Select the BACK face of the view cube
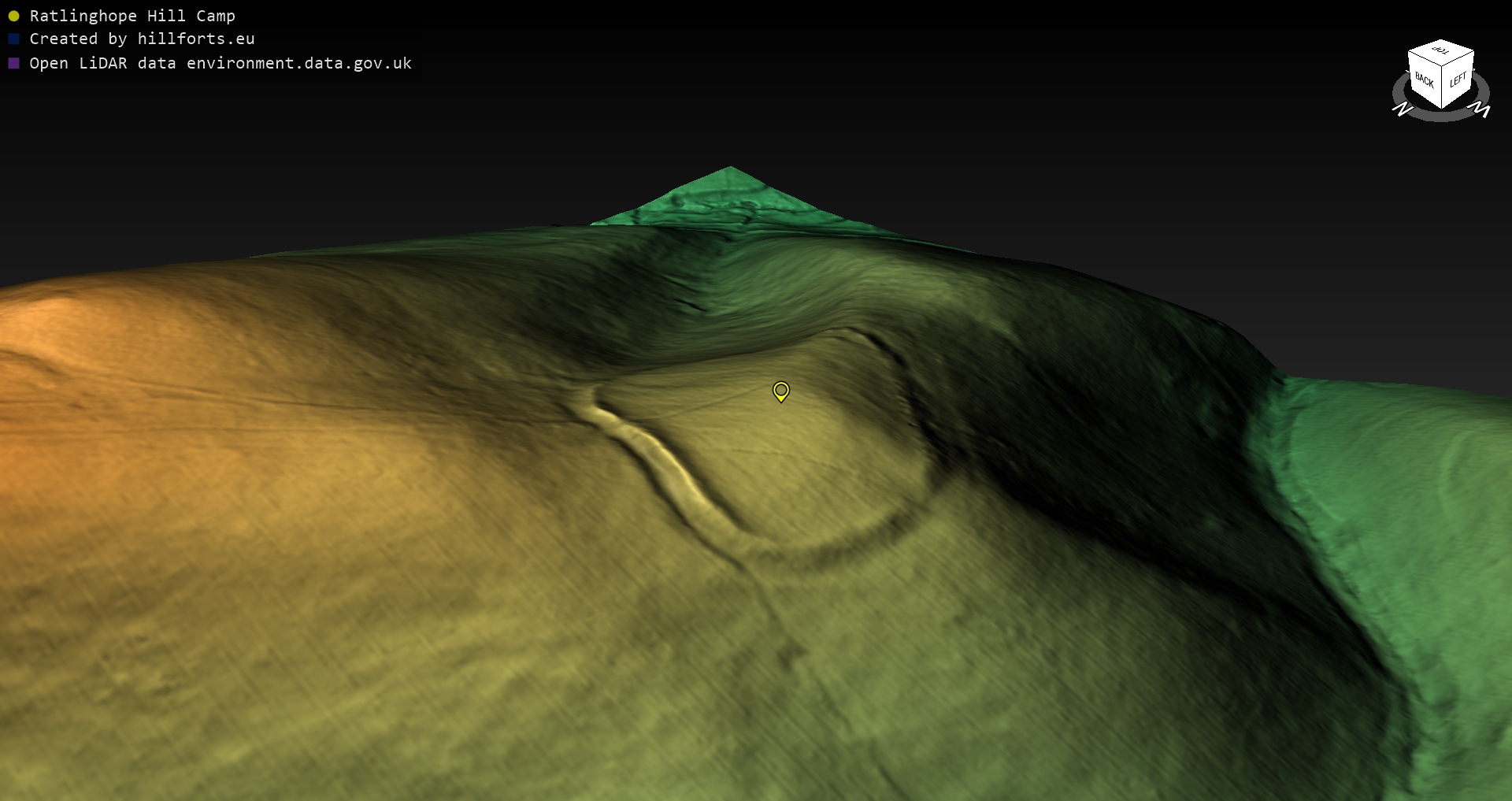This screenshot has width=1512, height=801. 1424,80
